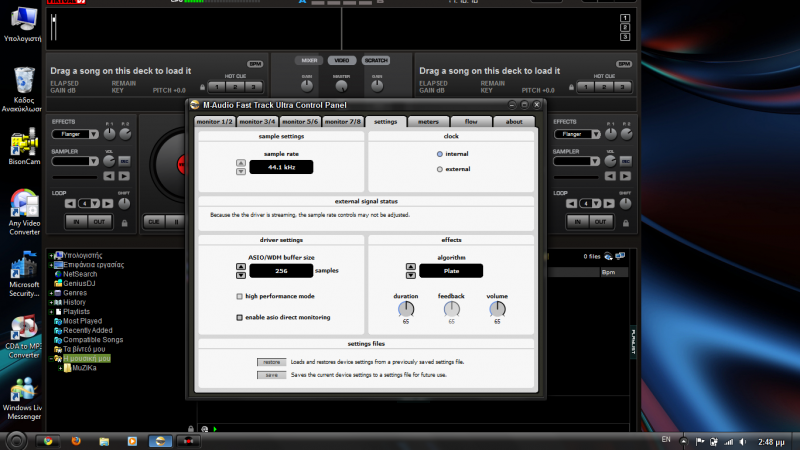The image size is (800, 450).
Task: Show hidden tray icons arrow
Action: click(684, 441)
